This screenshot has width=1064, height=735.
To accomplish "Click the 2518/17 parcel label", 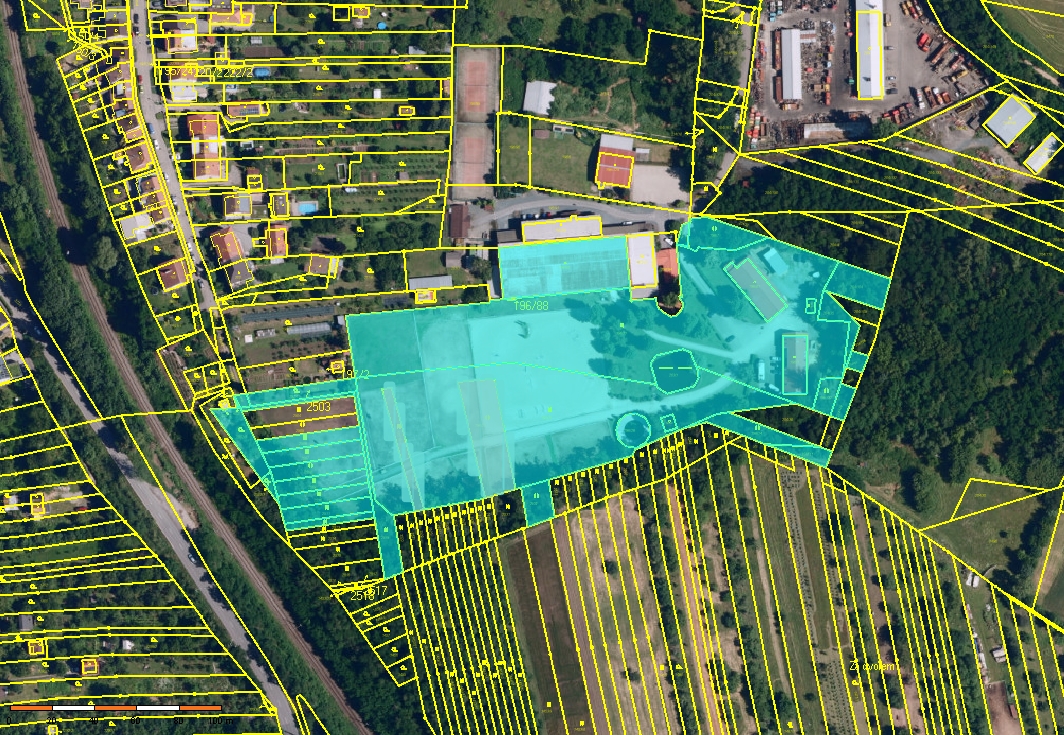I will click(x=369, y=593).
